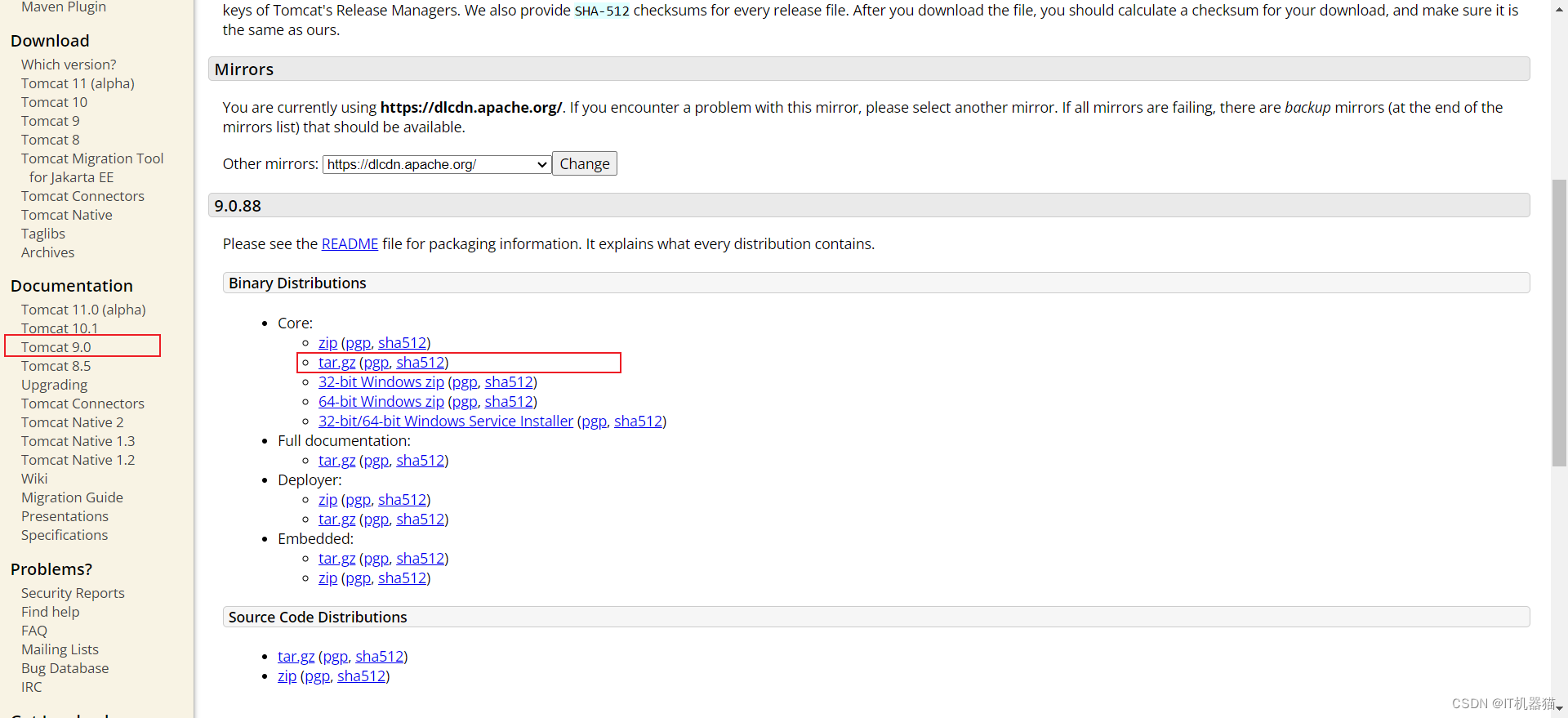1568x718 pixels.
Task: Open the Bug Database
Action: 65,668
